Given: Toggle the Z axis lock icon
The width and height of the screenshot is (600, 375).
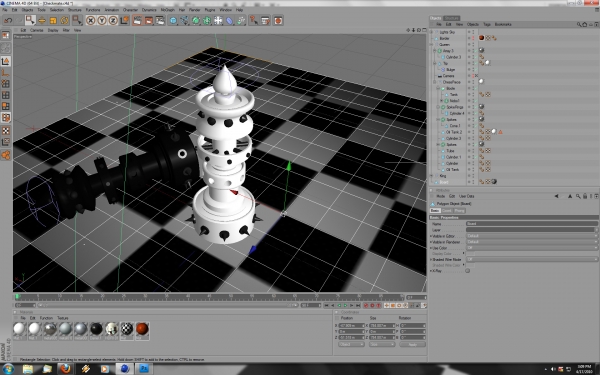Looking at the screenshot, I should point(113,20).
